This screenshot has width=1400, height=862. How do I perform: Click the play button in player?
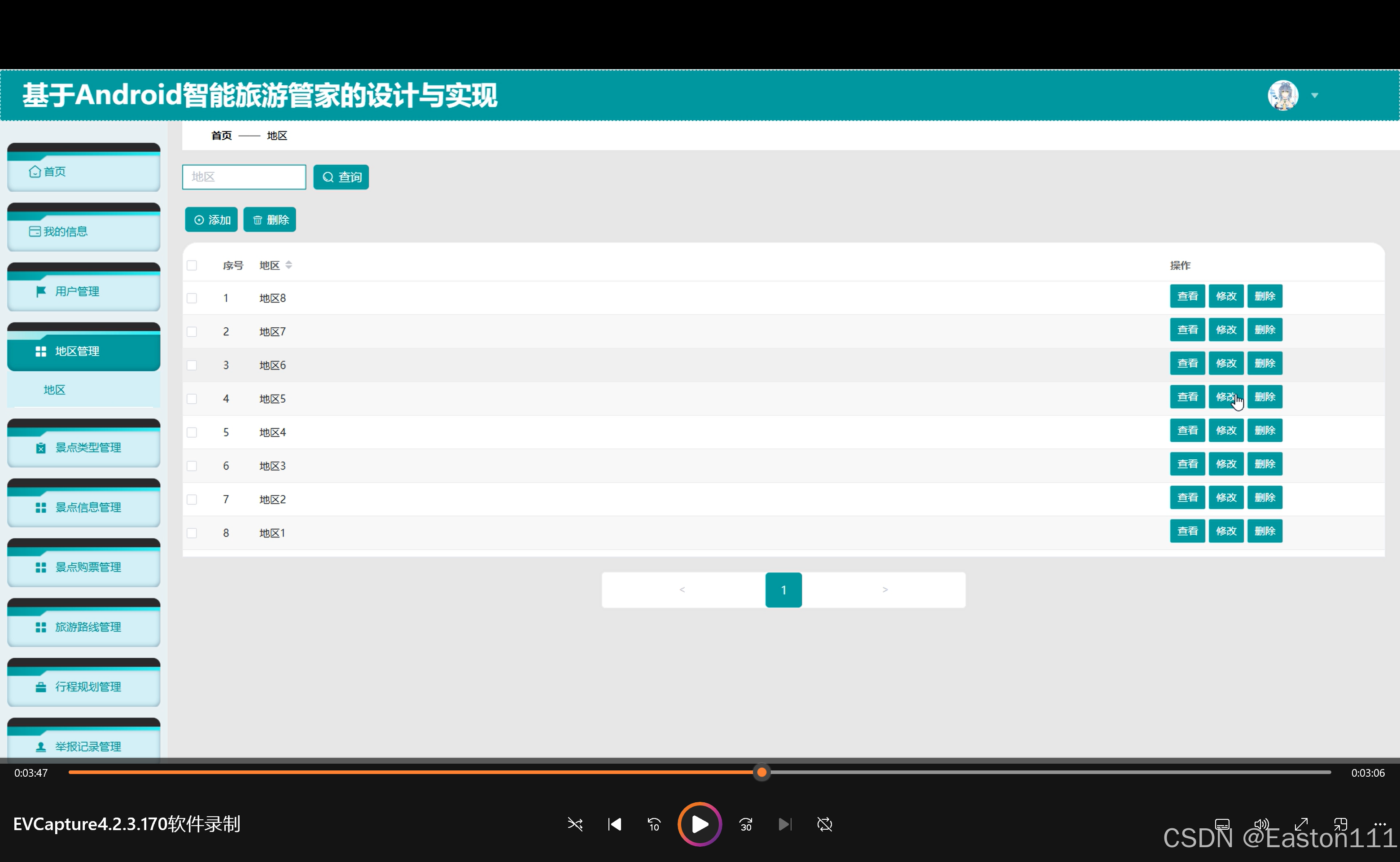click(699, 824)
